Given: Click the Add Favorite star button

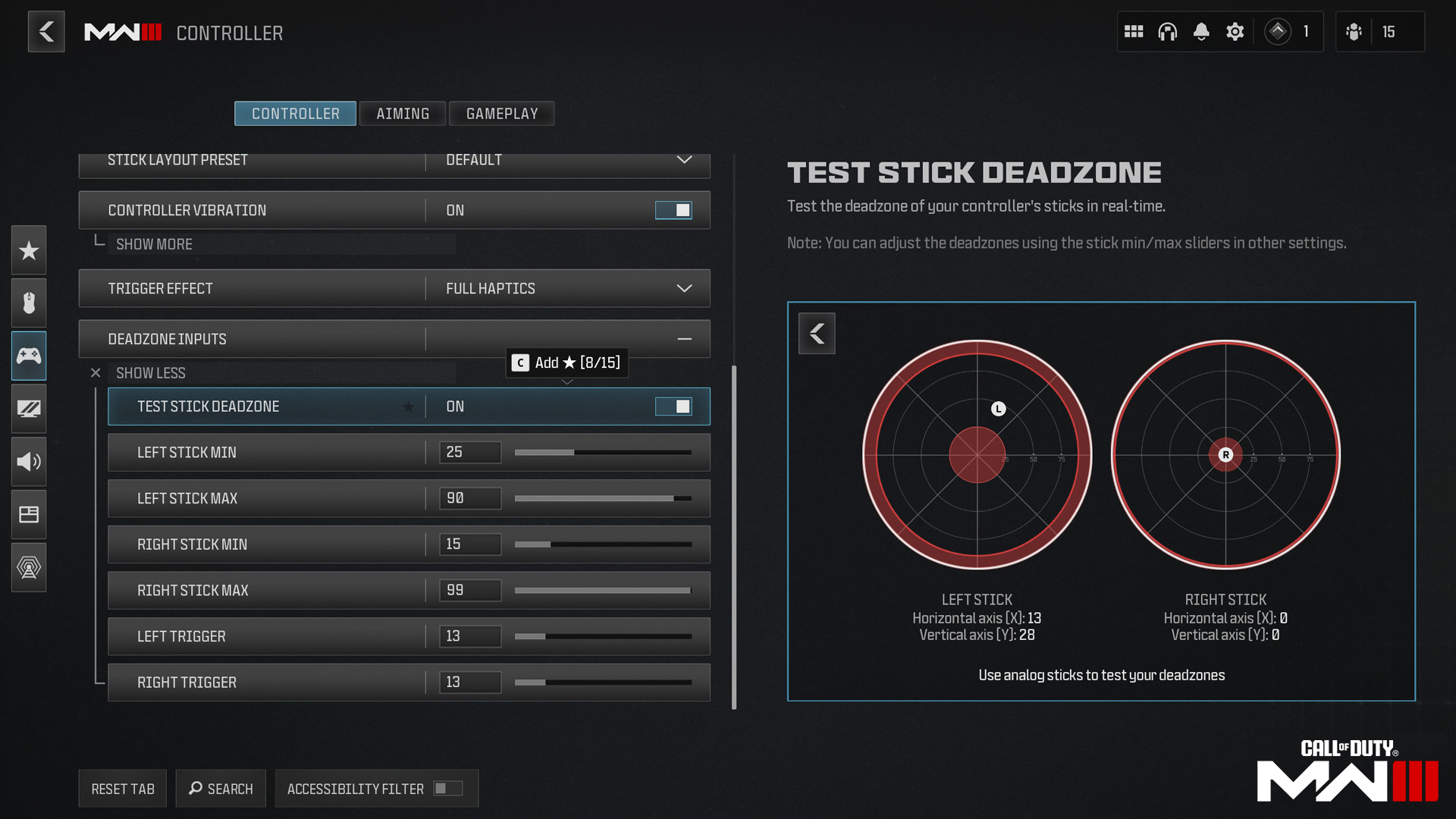Looking at the screenshot, I should (408, 406).
